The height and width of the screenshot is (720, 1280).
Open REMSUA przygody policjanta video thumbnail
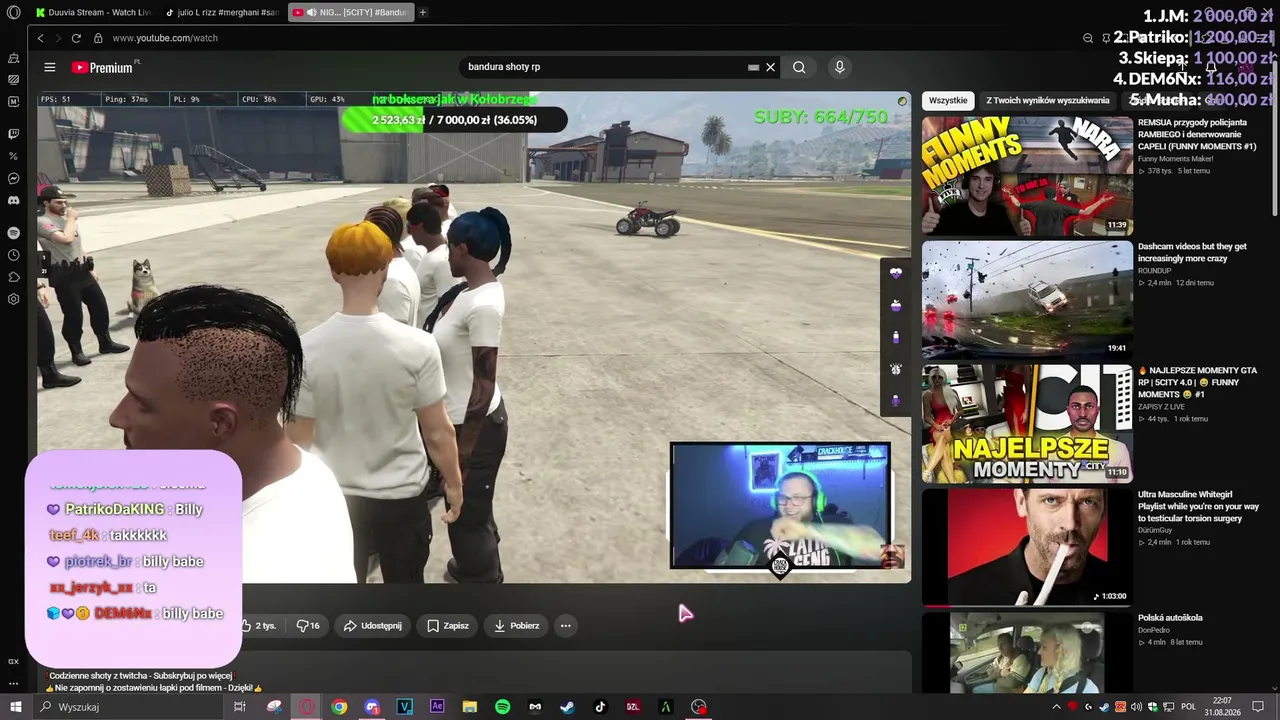point(1028,175)
